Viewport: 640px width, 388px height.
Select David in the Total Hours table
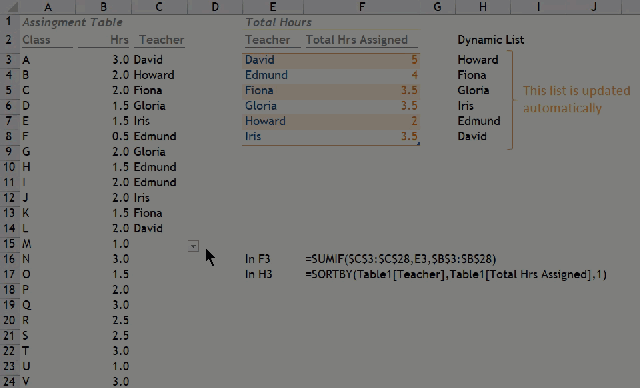[x=260, y=60]
